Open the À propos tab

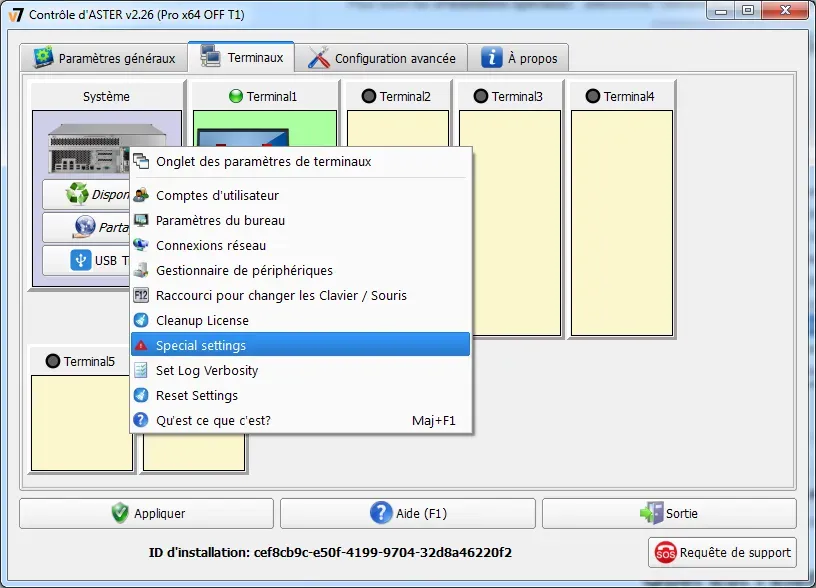pyautogui.click(x=520, y=58)
